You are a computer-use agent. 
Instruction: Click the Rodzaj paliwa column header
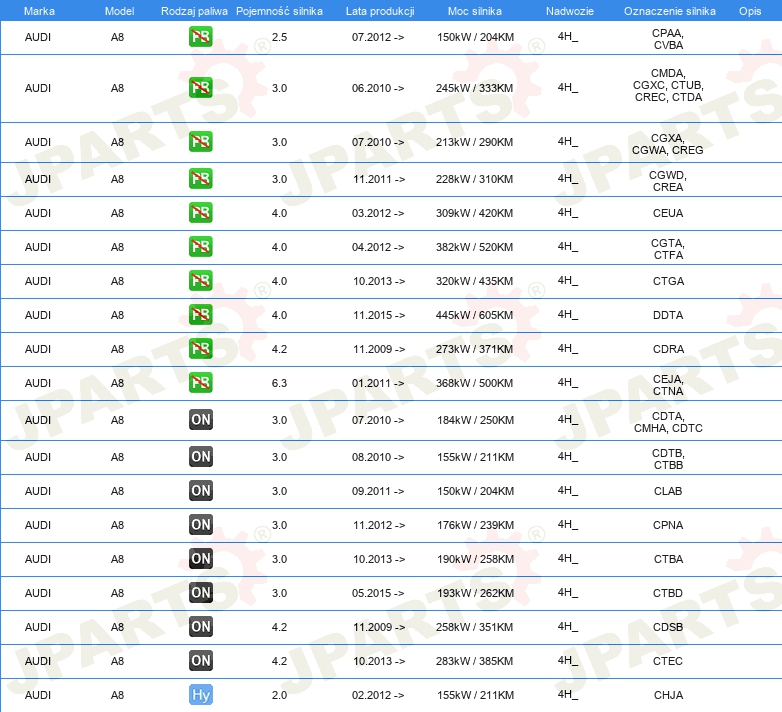[x=195, y=10]
